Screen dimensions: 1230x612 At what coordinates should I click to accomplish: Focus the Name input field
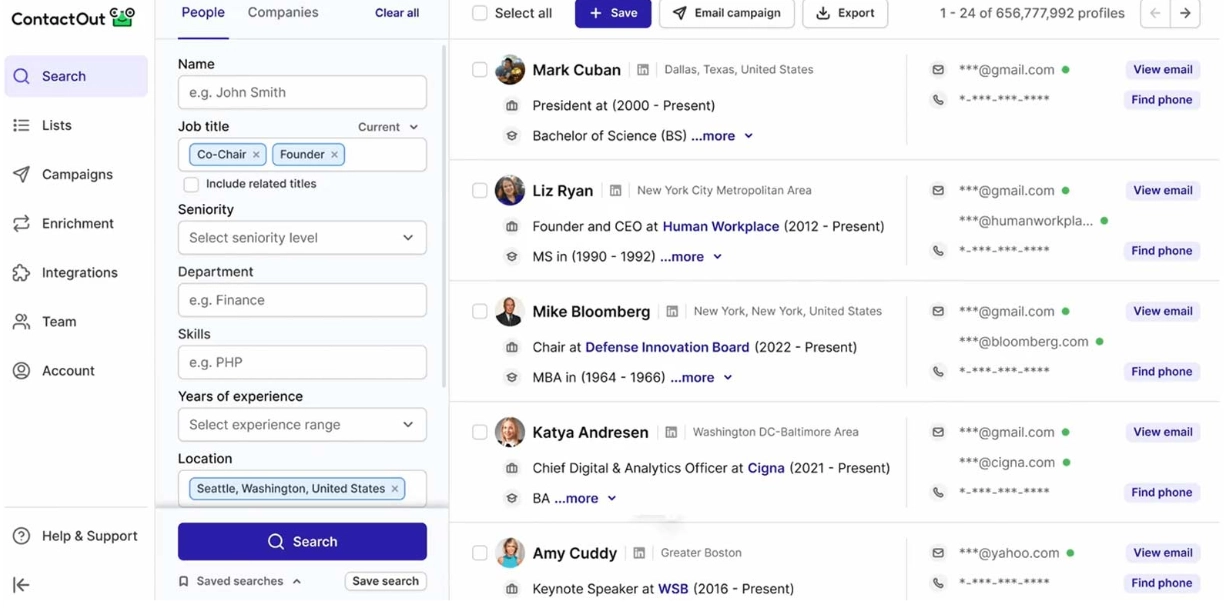tap(302, 93)
